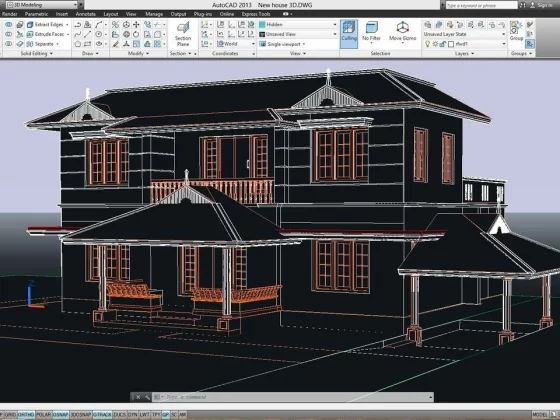Select the Polygon draw tool
The height and width of the screenshot is (420, 560).
pyautogui.click(x=78, y=44)
